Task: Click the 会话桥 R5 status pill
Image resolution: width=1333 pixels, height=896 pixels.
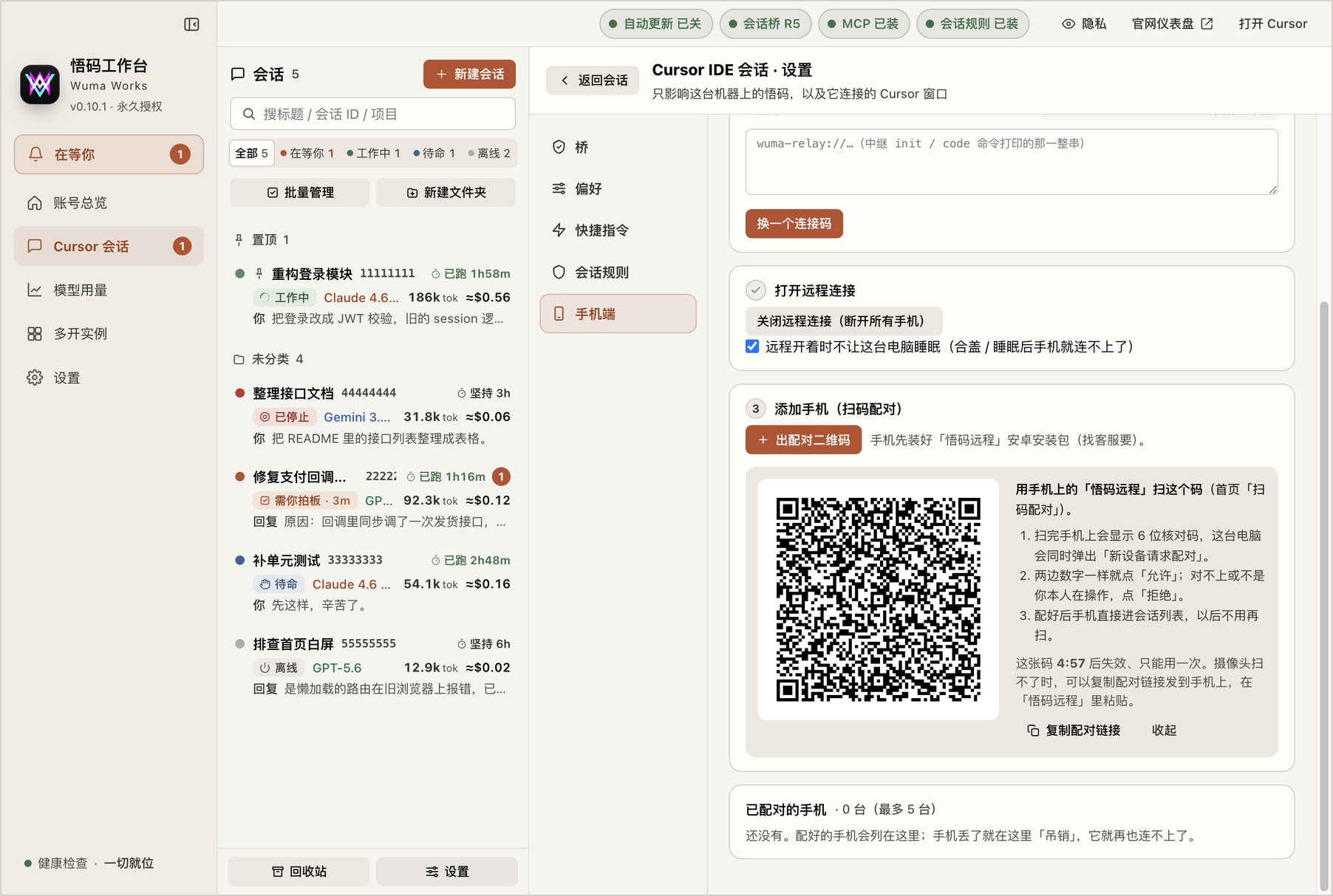Action: [765, 24]
